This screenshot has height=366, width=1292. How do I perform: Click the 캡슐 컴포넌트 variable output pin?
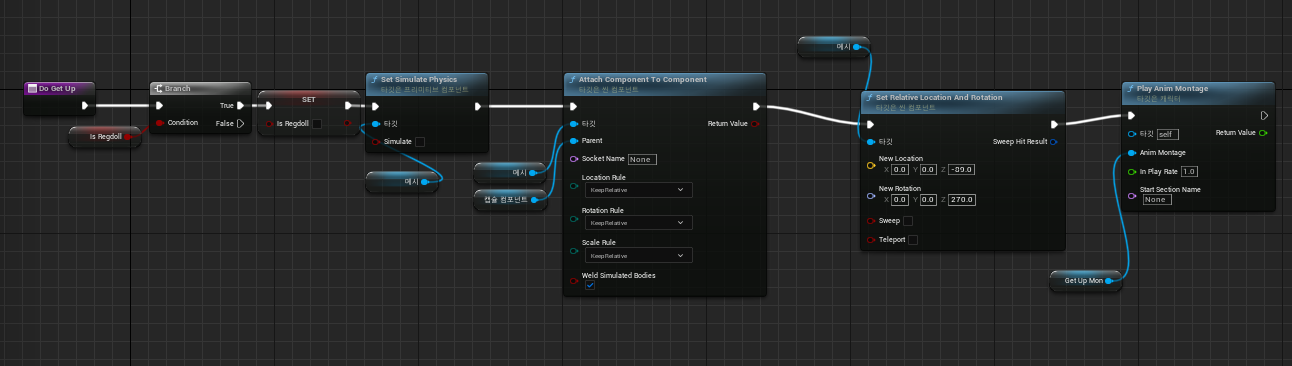[x=535, y=200]
